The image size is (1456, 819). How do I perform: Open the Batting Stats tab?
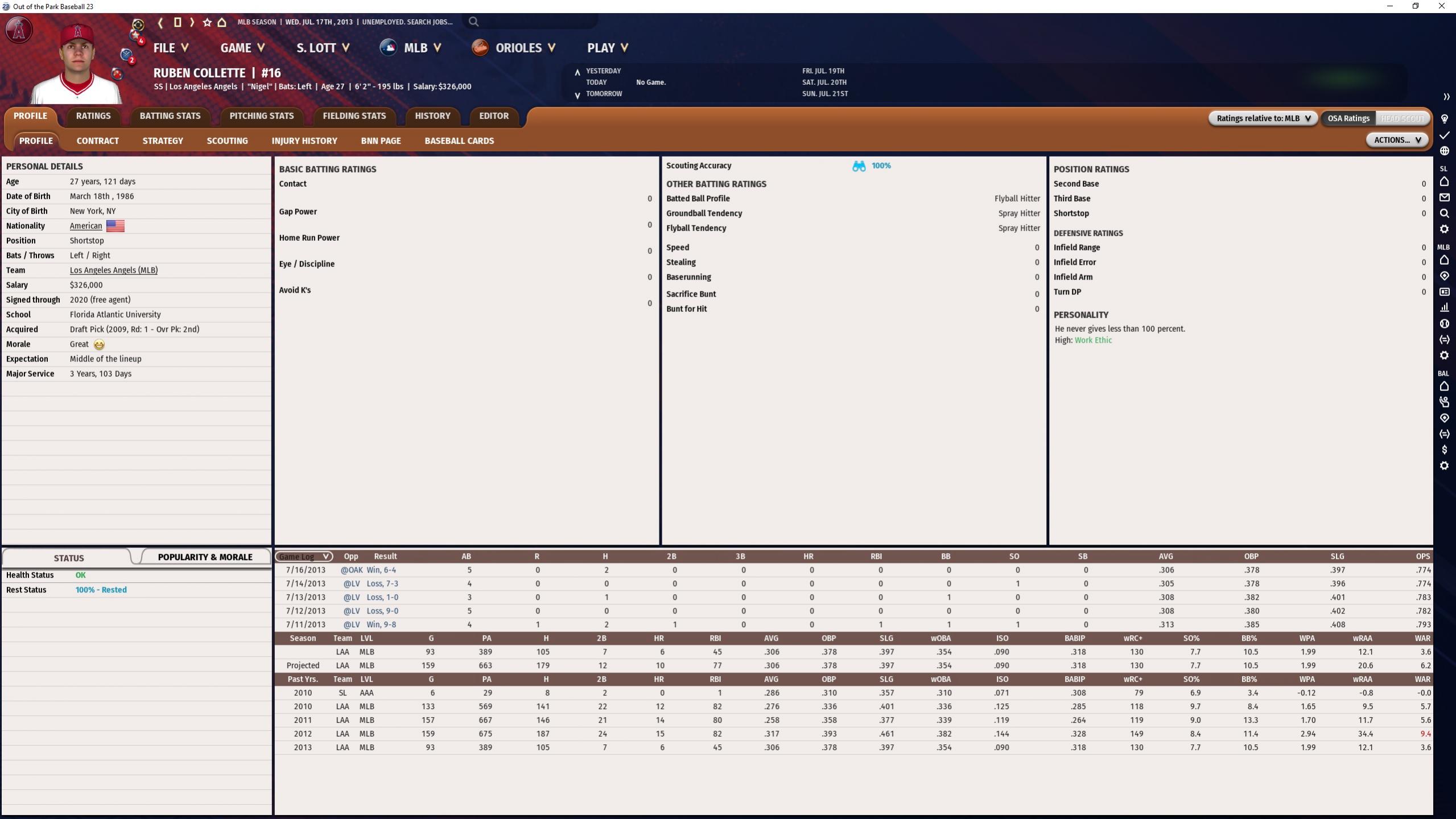point(170,116)
